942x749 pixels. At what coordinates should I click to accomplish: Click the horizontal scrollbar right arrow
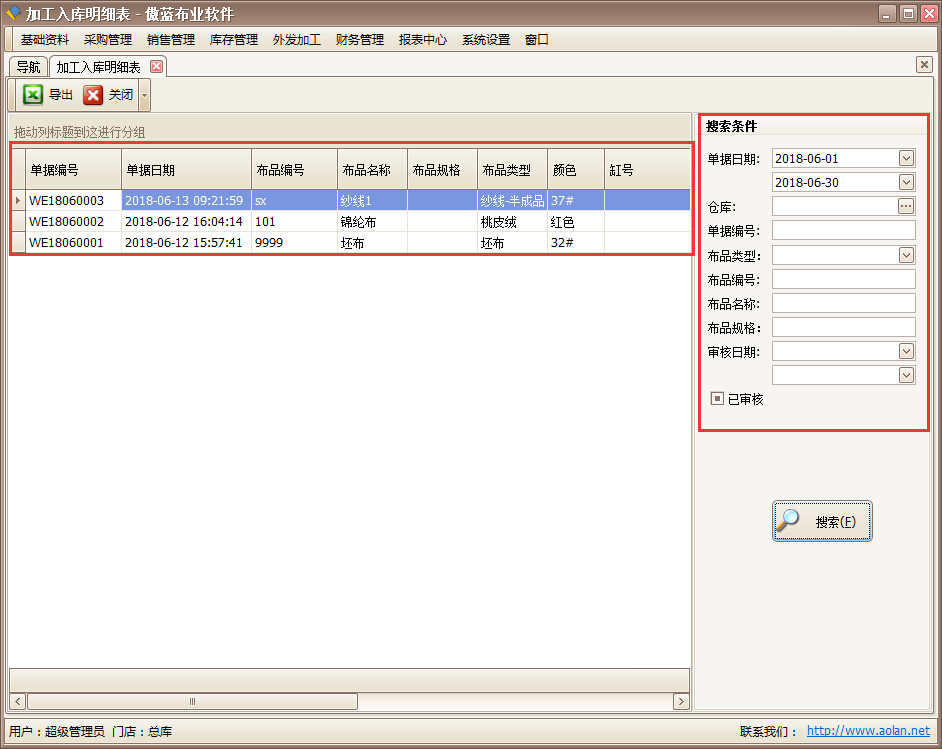click(x=681, y=702)
